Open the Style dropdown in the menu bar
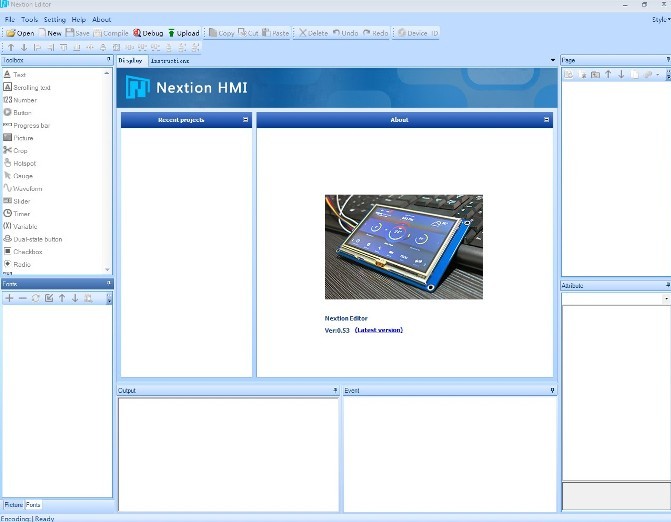671x522 pixels. pos(661,19)
